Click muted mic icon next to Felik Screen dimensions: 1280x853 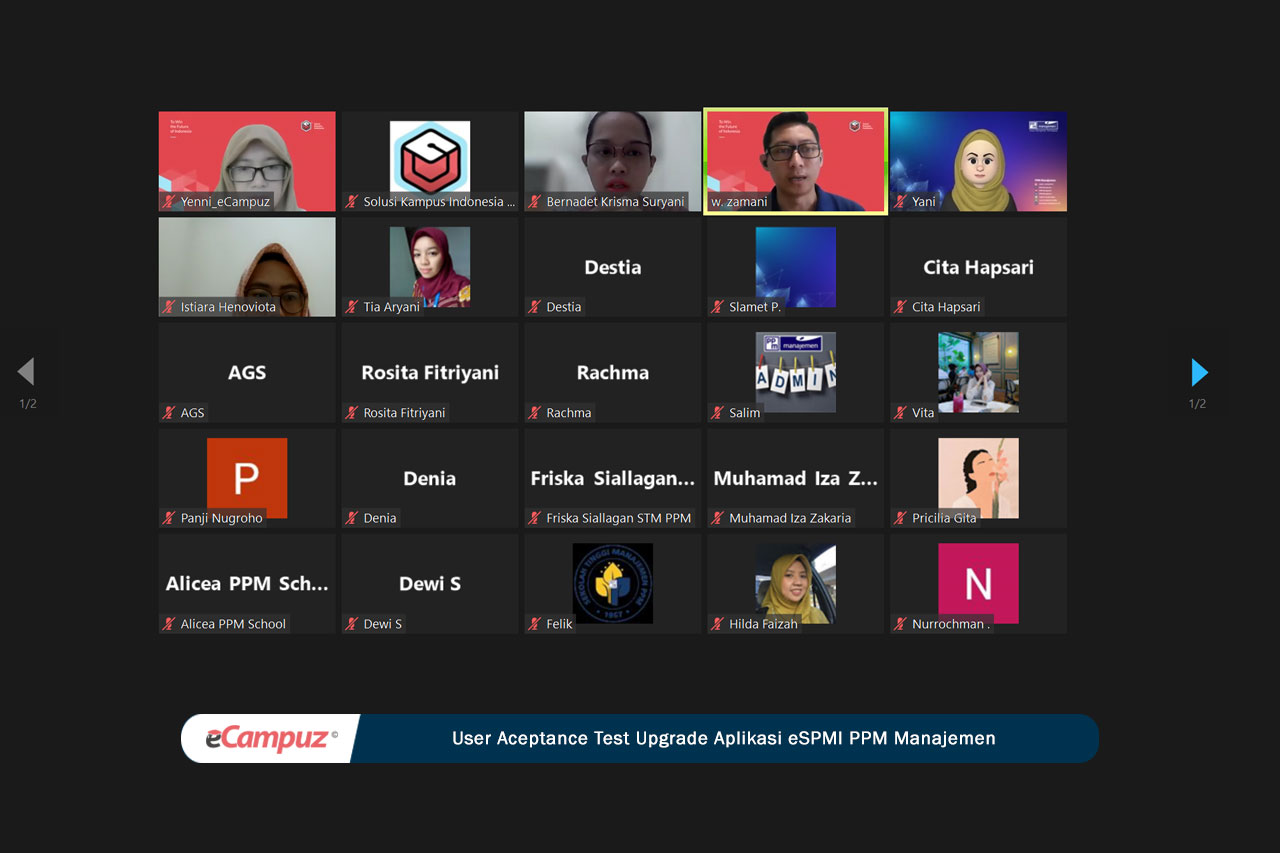[x=535, y=624]
